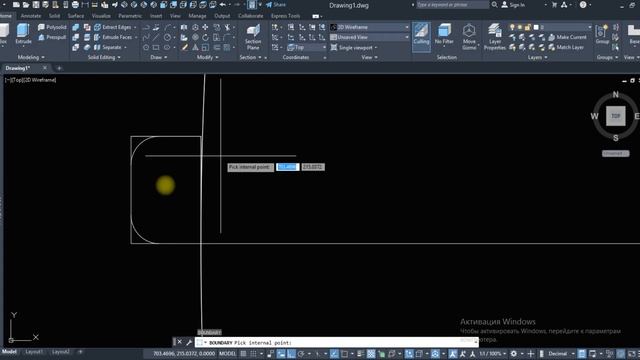Image resolution: width=640 pixels, height=360 pixels.
Task: Click the search keyword input field
Action: point(452,5)
